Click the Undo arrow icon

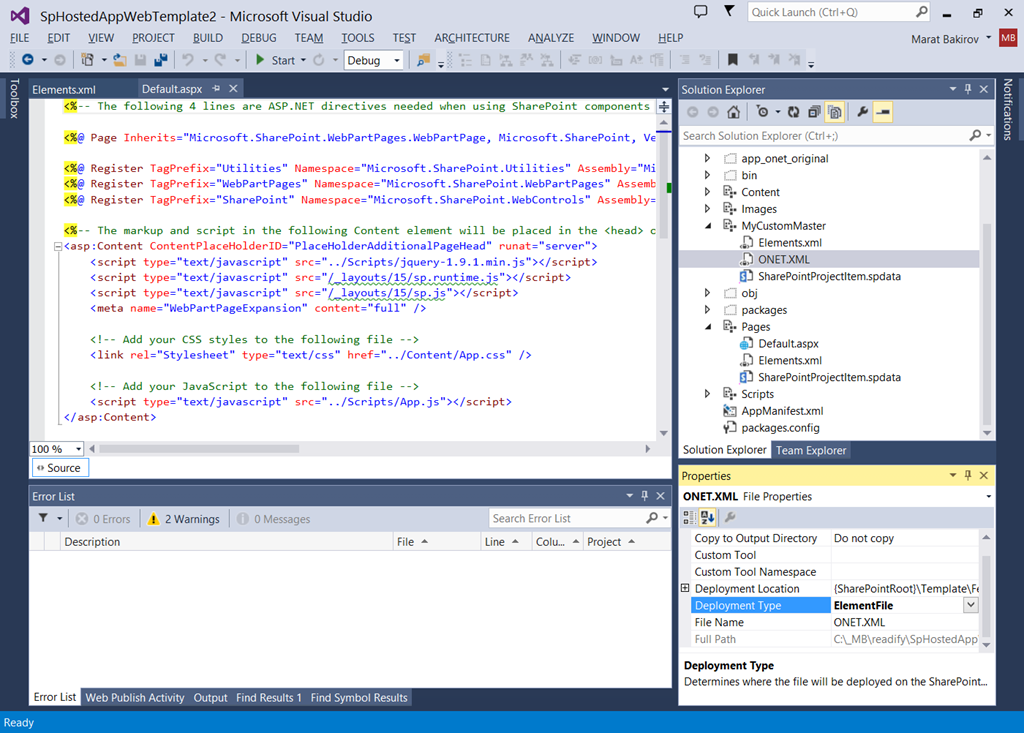point(188,59)
